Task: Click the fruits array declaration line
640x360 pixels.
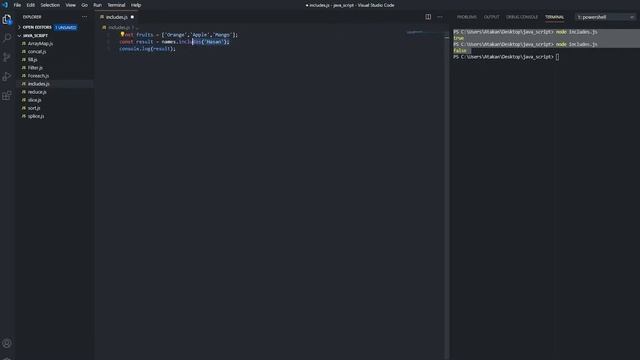Action: pyautogui.click(x=179, y=35)
